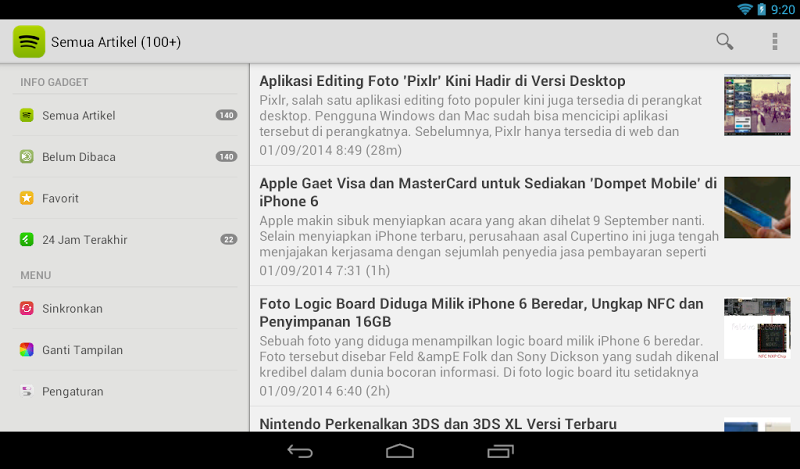The width and height of the screenshot is (800, 469).
Task: Click the Belum Dibaca 140 count badge
Action: coord(227,157)
